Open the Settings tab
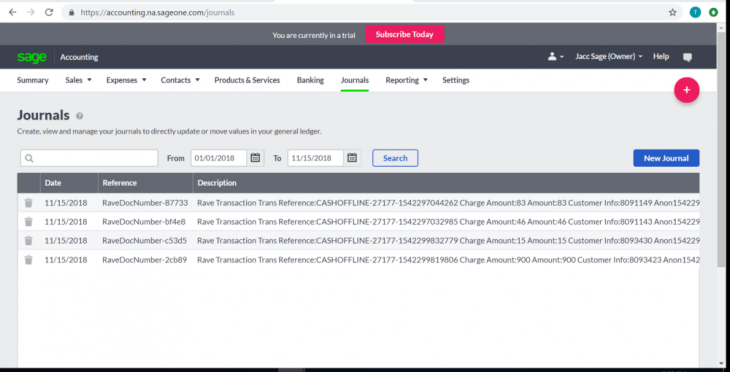Viewport: 730px width, 372px height. (x=456, y=80)
